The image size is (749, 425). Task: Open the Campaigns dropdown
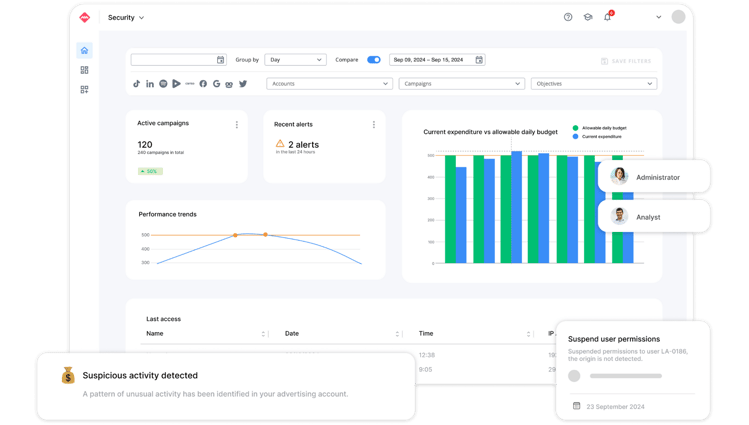461,84
